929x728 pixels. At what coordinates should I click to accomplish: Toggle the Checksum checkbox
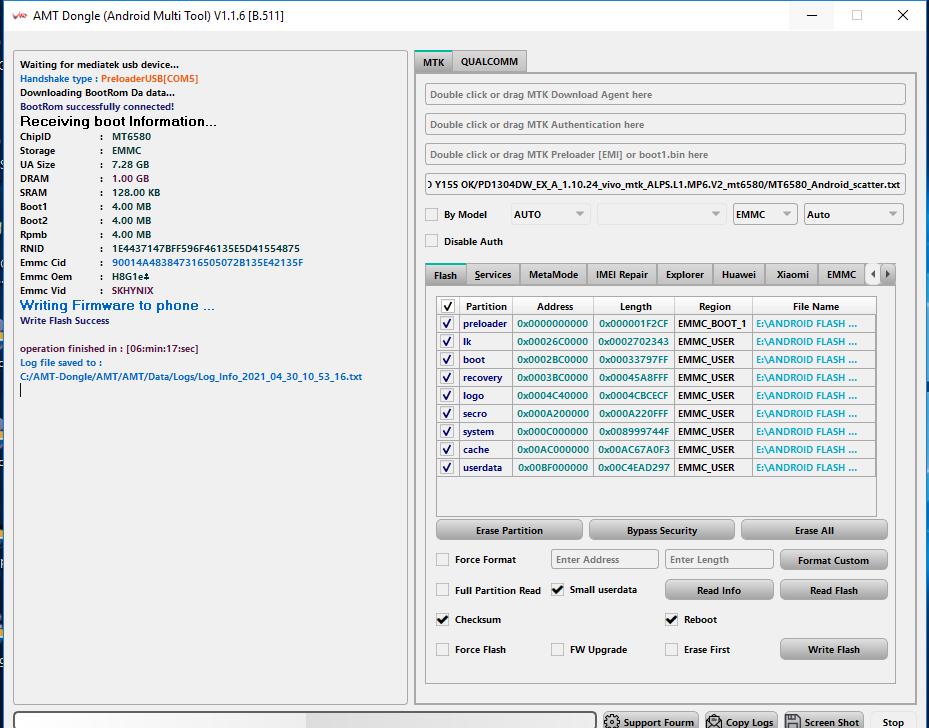443,620
